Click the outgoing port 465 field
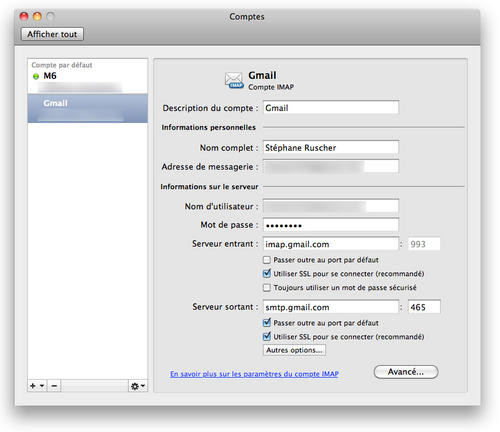This screenshot has height=432, width=500. [x=424, y=307]
